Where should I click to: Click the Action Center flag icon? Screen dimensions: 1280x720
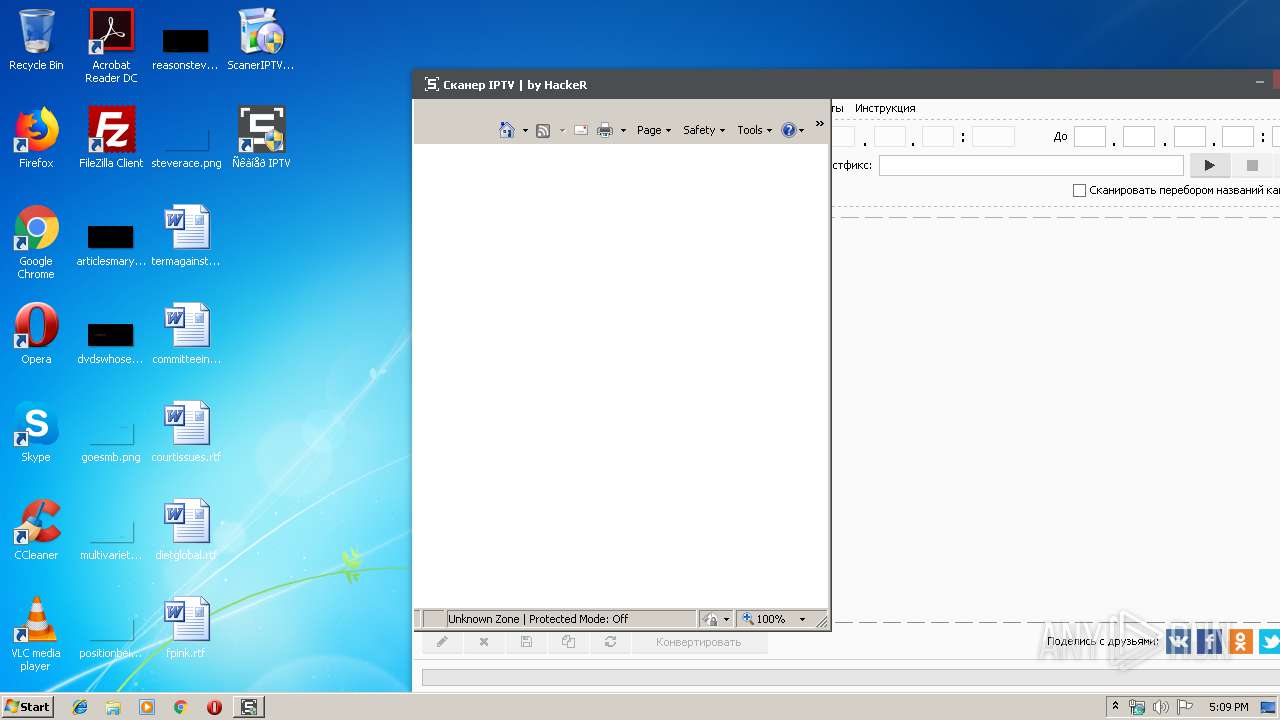1183,707
